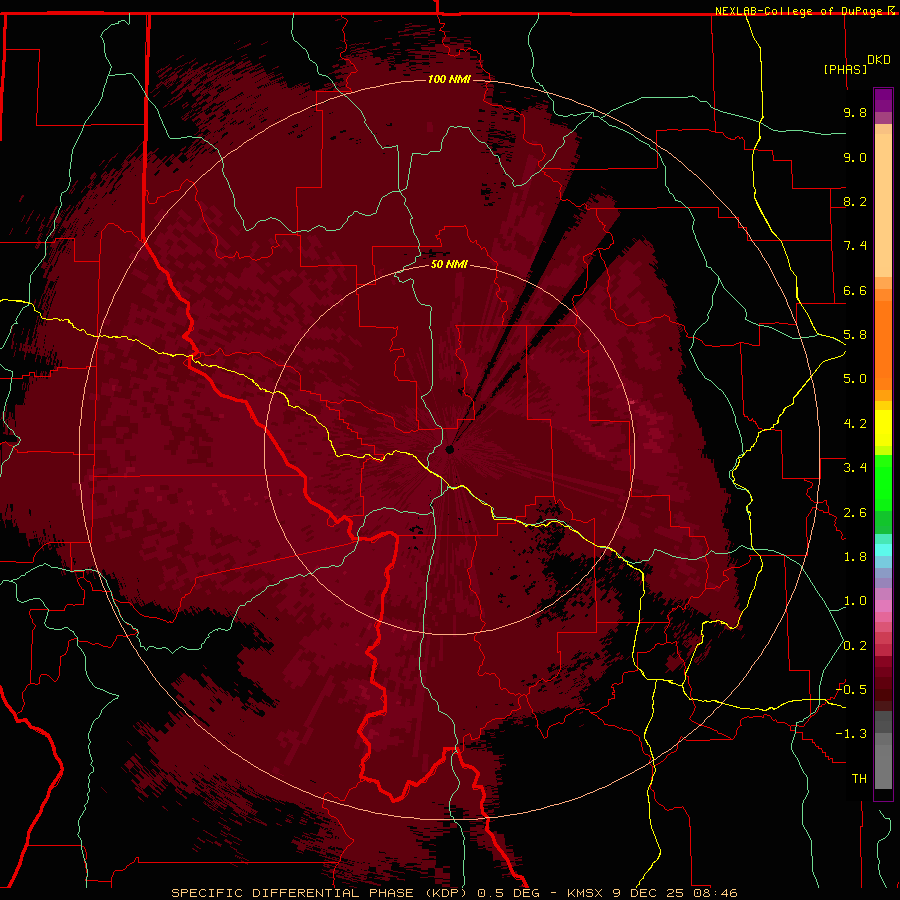Click the [PHAS] units label
Screen dimensions: 900x900
[x=845, y=69]
